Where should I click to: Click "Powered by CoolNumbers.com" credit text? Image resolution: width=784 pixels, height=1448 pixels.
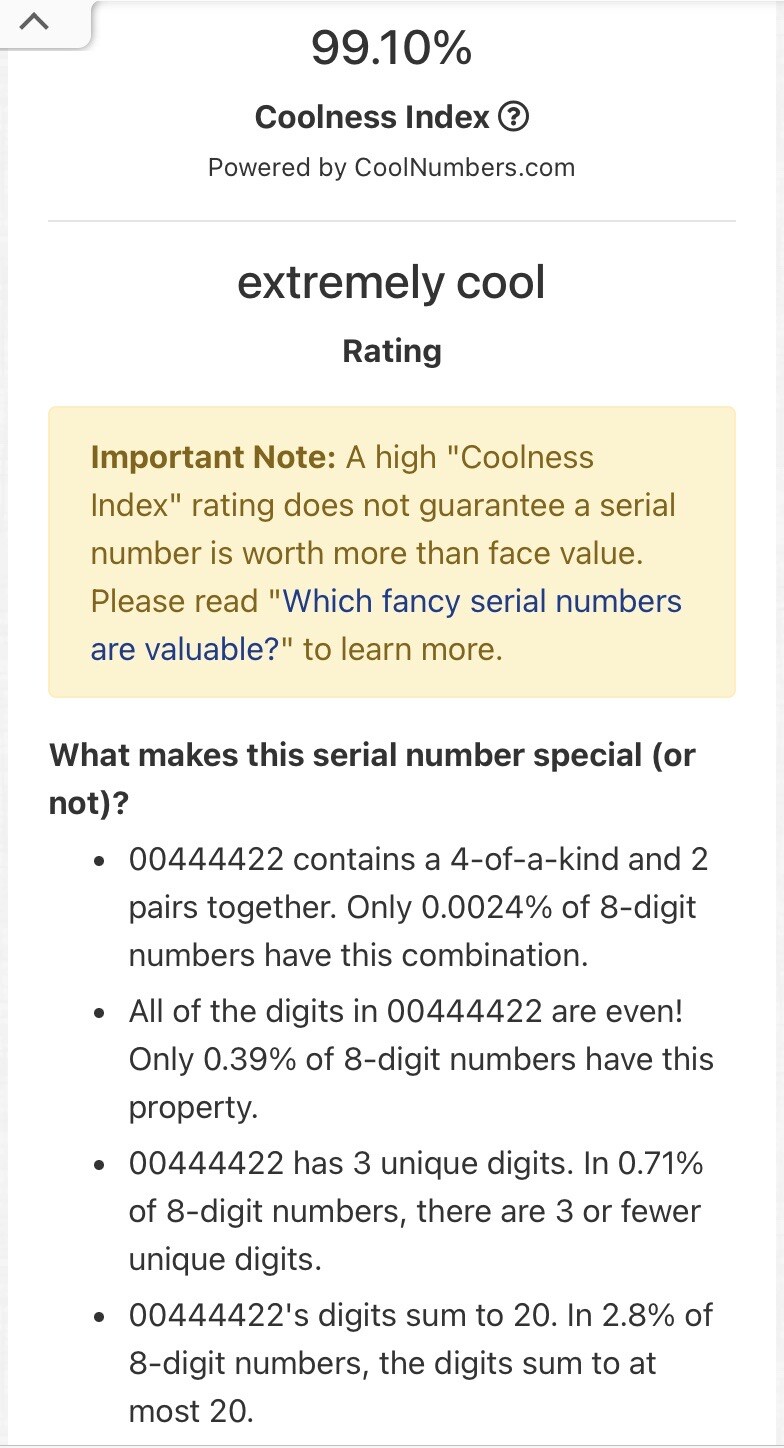click(x=391, y=167)
